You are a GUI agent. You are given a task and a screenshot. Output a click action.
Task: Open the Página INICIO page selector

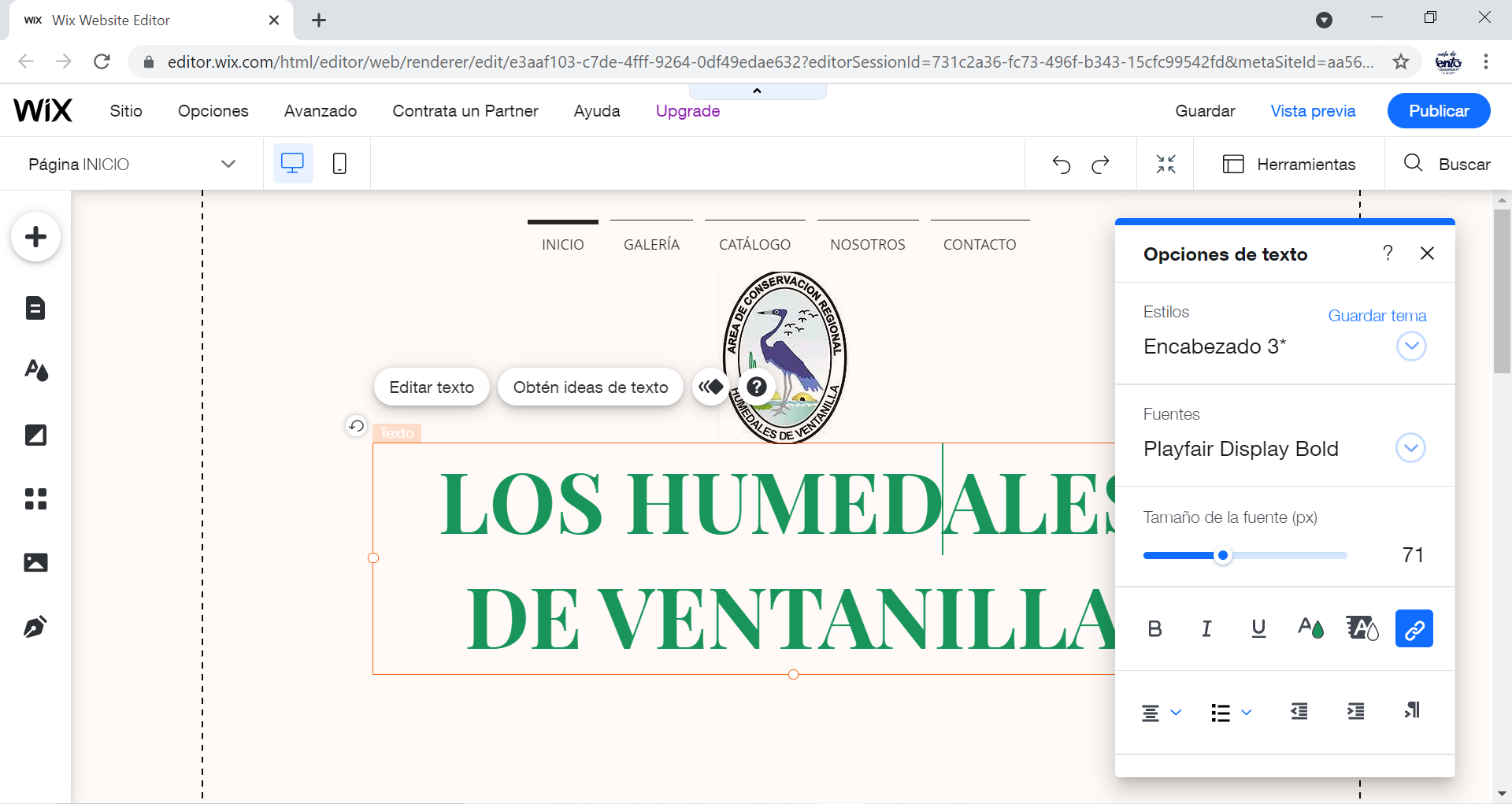click(132, 165)
